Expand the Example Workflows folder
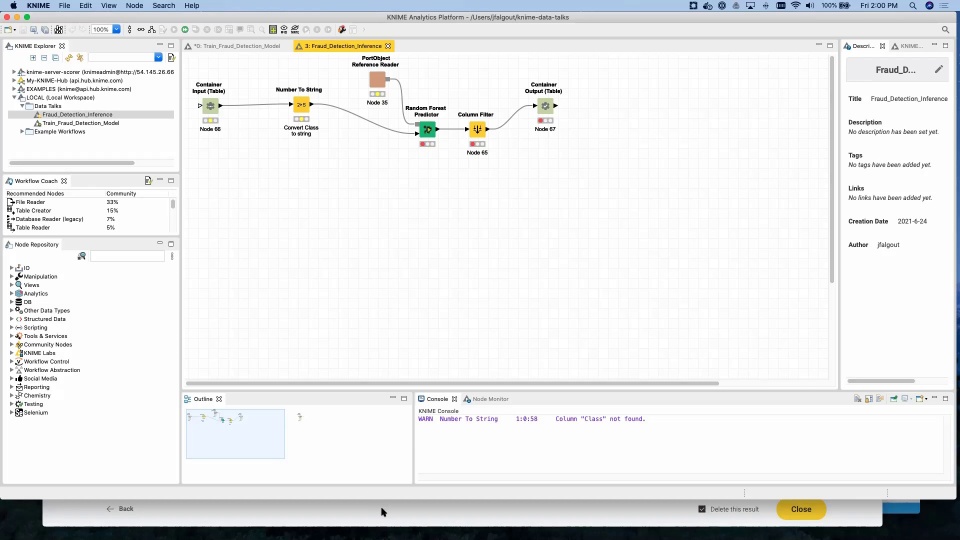This screenshot has width=960, height=540. click(x=22, y=132)
